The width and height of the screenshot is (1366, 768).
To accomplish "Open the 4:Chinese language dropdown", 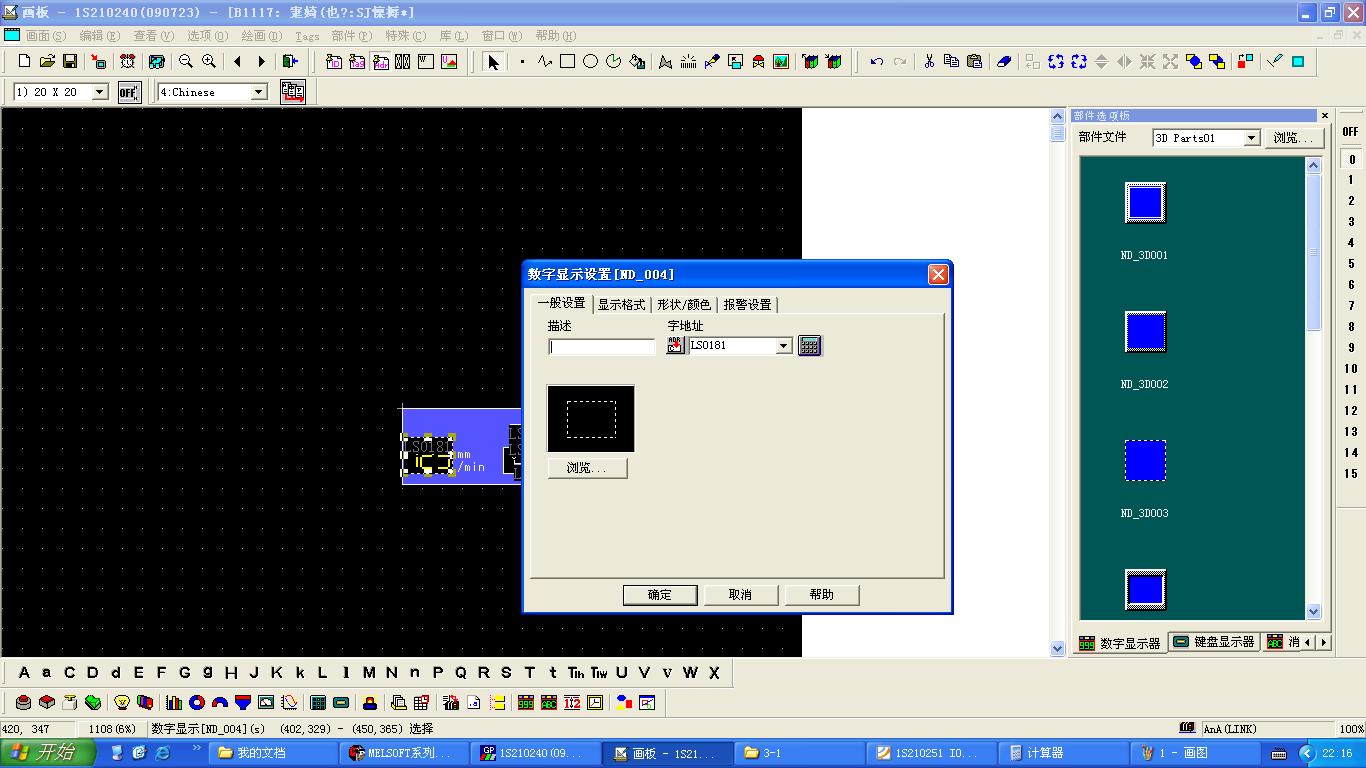I will [x=258, y=92].
